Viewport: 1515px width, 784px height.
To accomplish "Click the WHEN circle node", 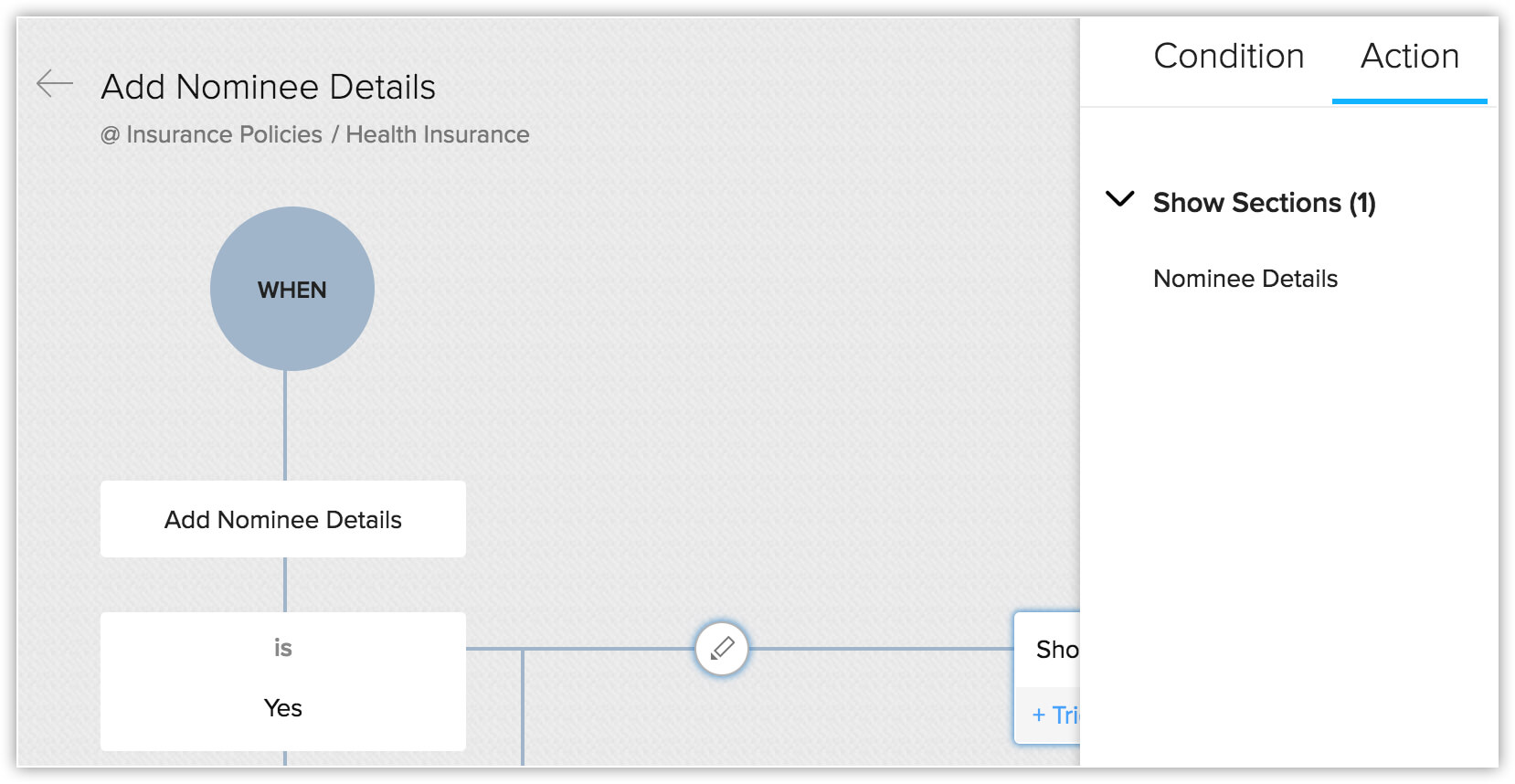I will (x=292, y=289).
